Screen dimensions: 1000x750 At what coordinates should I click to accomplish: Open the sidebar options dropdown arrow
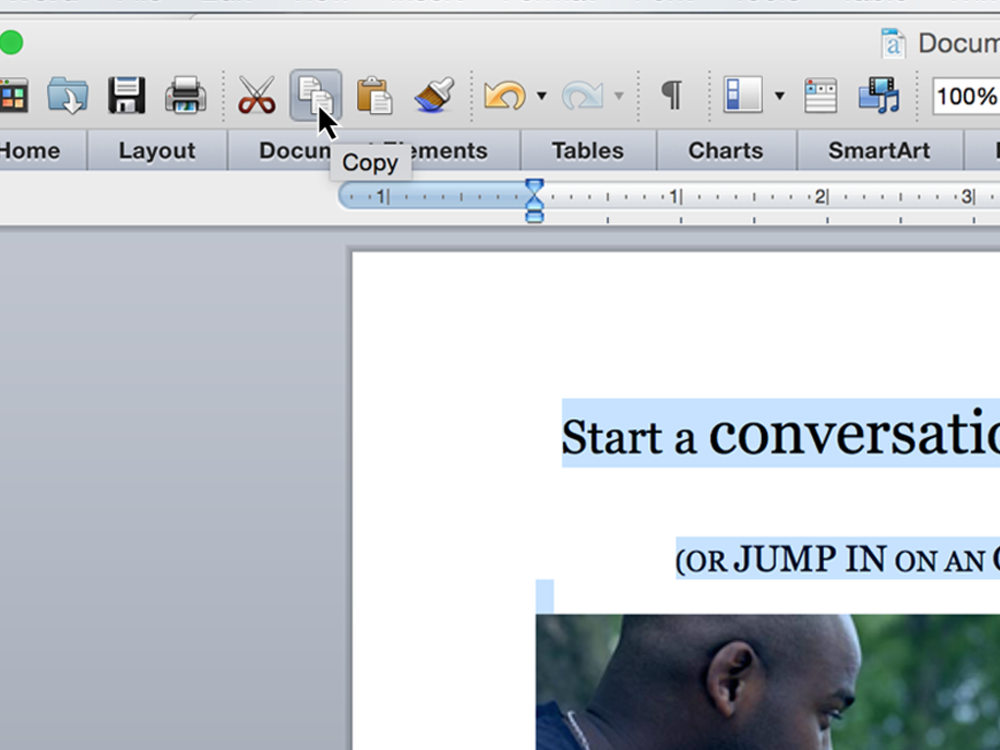click(779, 96)
